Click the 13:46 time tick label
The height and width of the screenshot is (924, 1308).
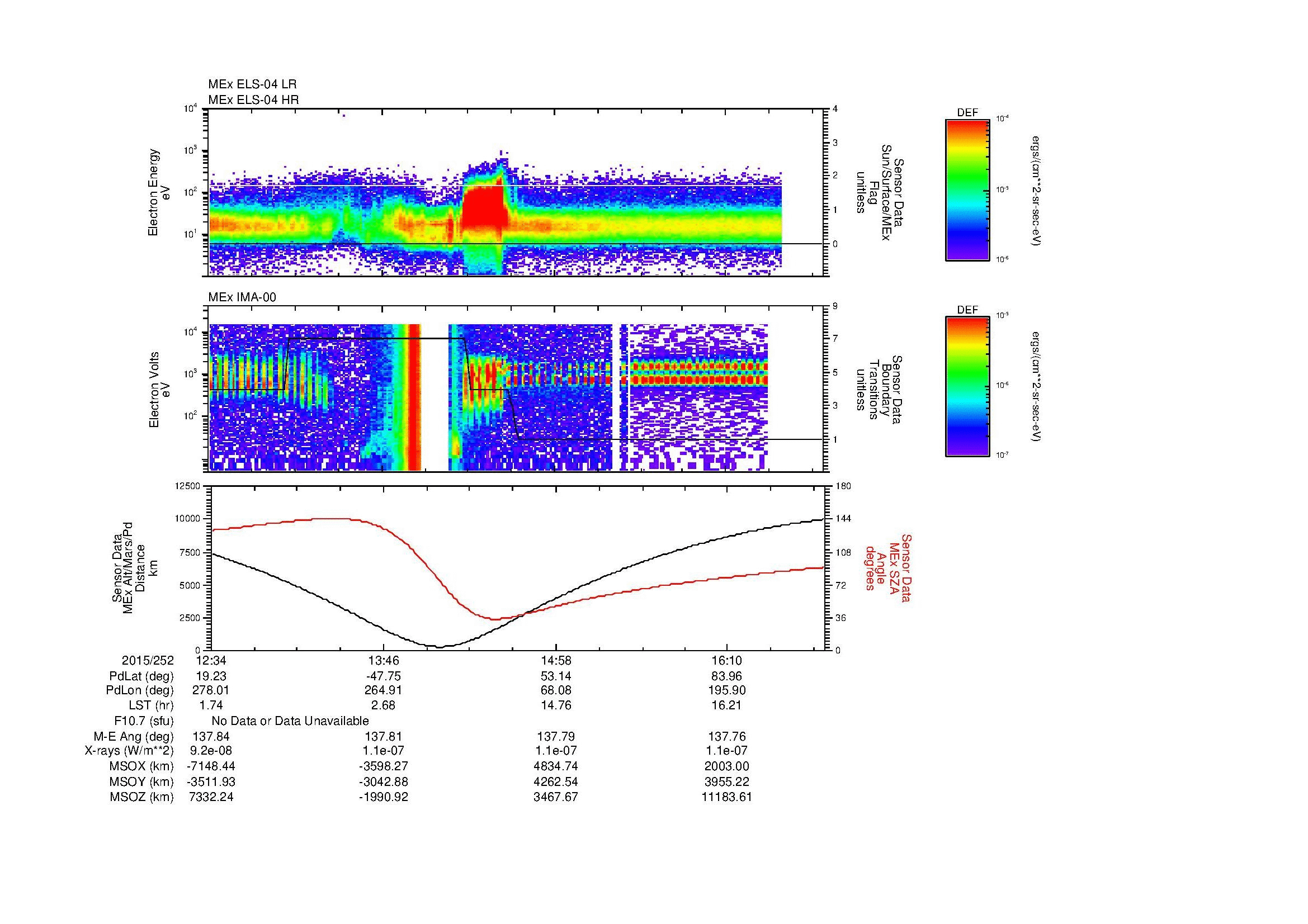[x=384, y=660]
